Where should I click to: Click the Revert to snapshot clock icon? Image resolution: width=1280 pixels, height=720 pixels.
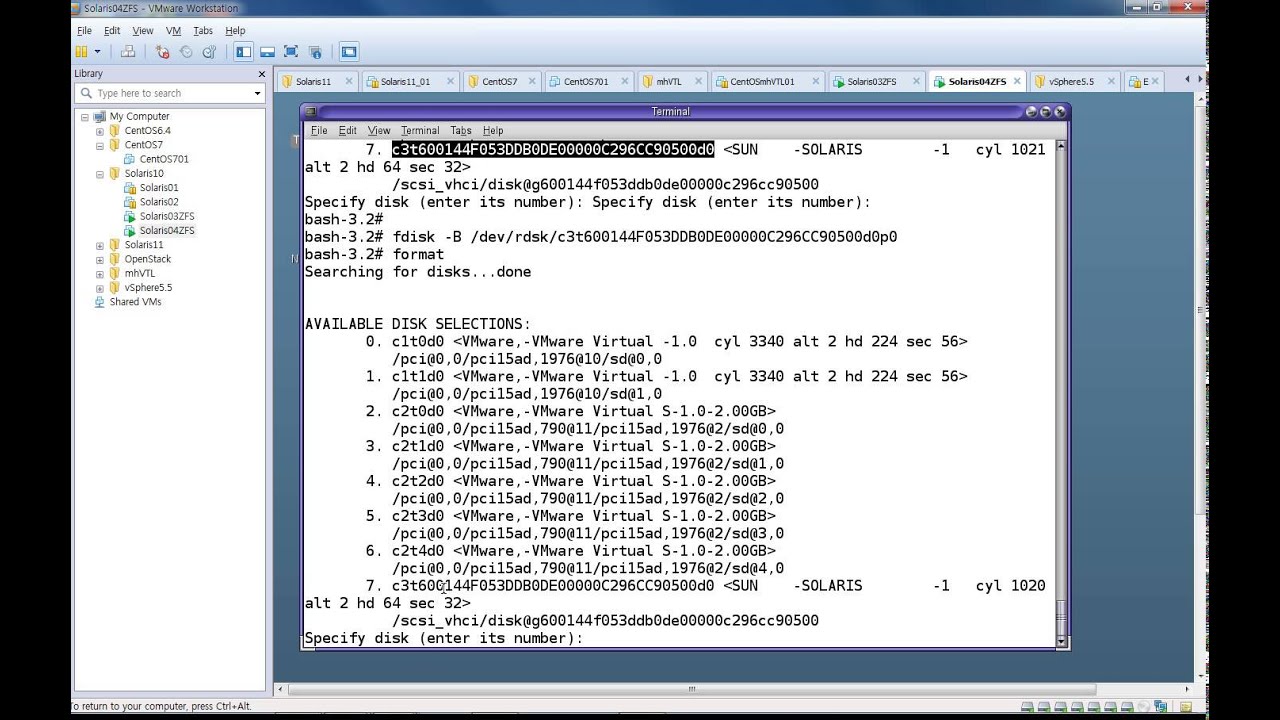point(186,52)
